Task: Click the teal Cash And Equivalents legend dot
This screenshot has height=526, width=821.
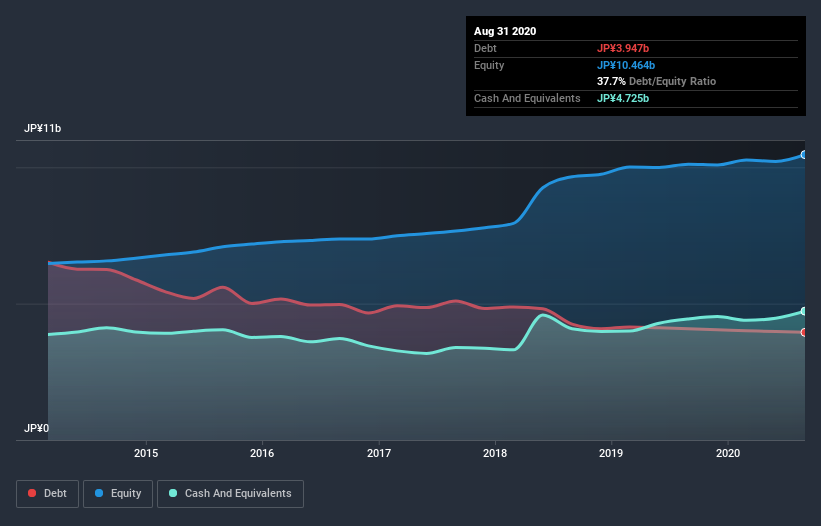Action: pyautogui.click(x=173, y=493)
